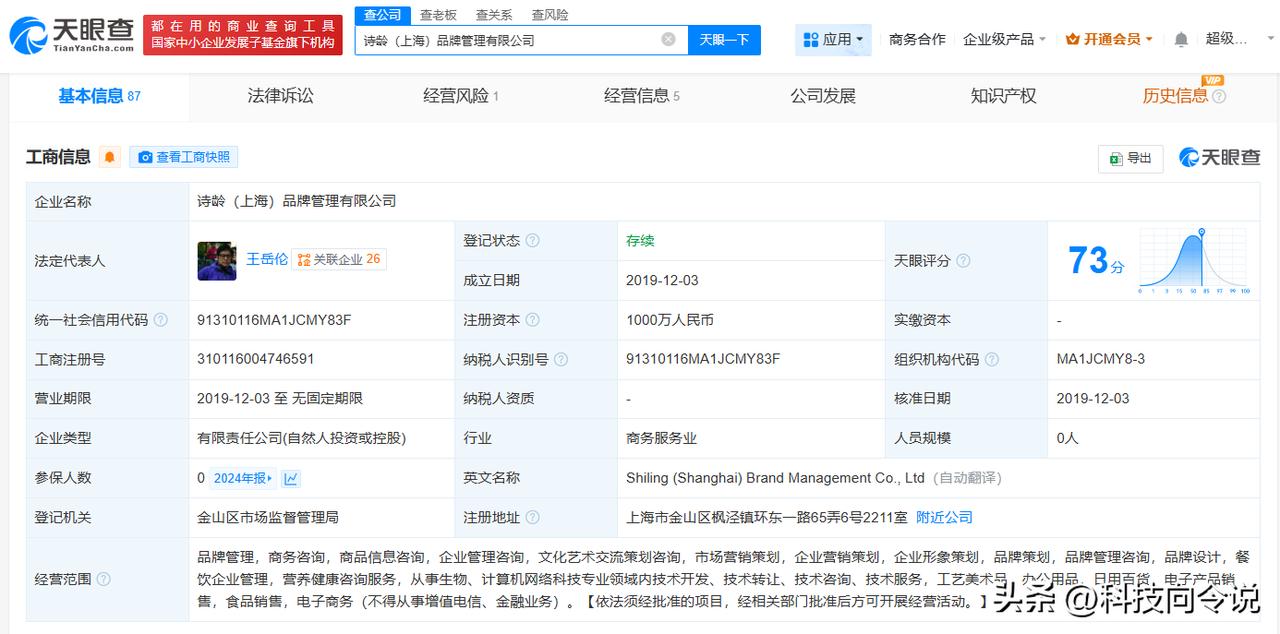Click the 工商注册号 value 310116004746591

[x=256, y=359]
